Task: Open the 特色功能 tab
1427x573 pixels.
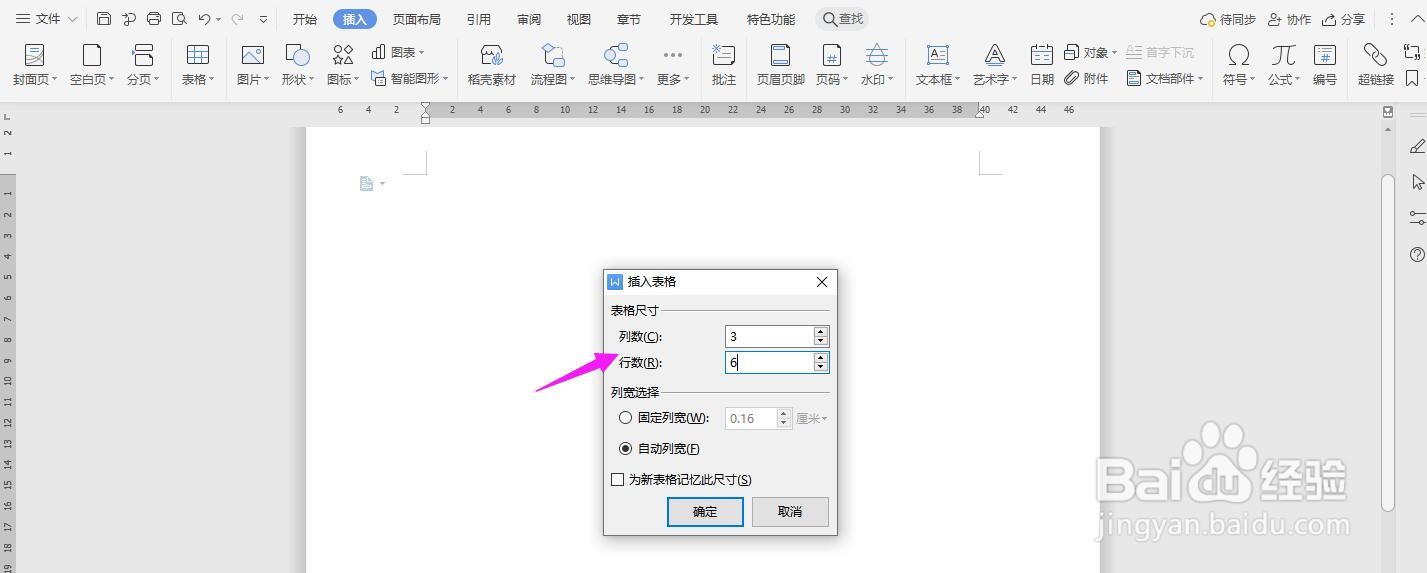Action: coord(771,19)
